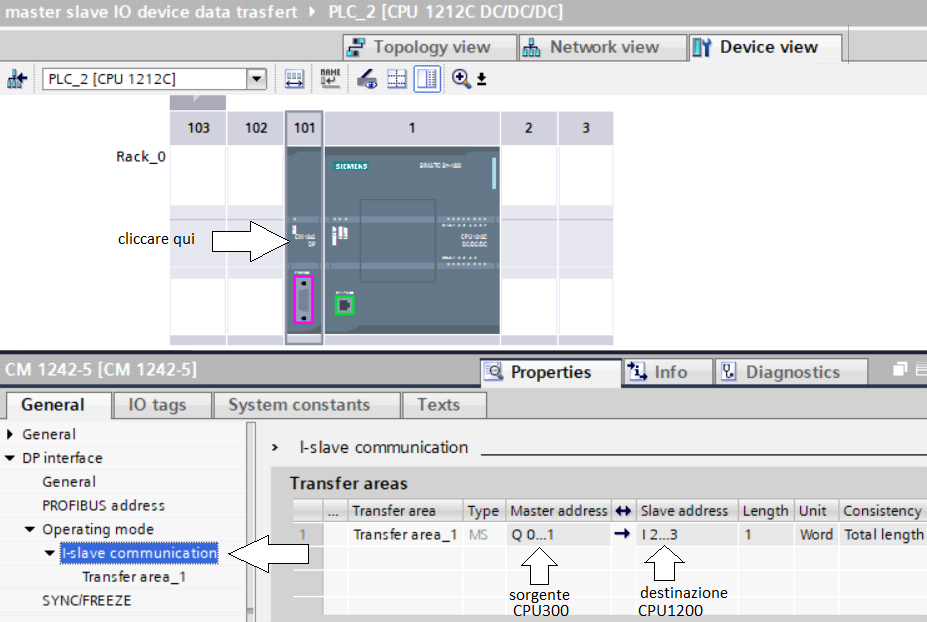This screenshot has height=622, width=927.
Task: Click the magenta PROFIBUS port on CM module
Action: pos(303,300)
